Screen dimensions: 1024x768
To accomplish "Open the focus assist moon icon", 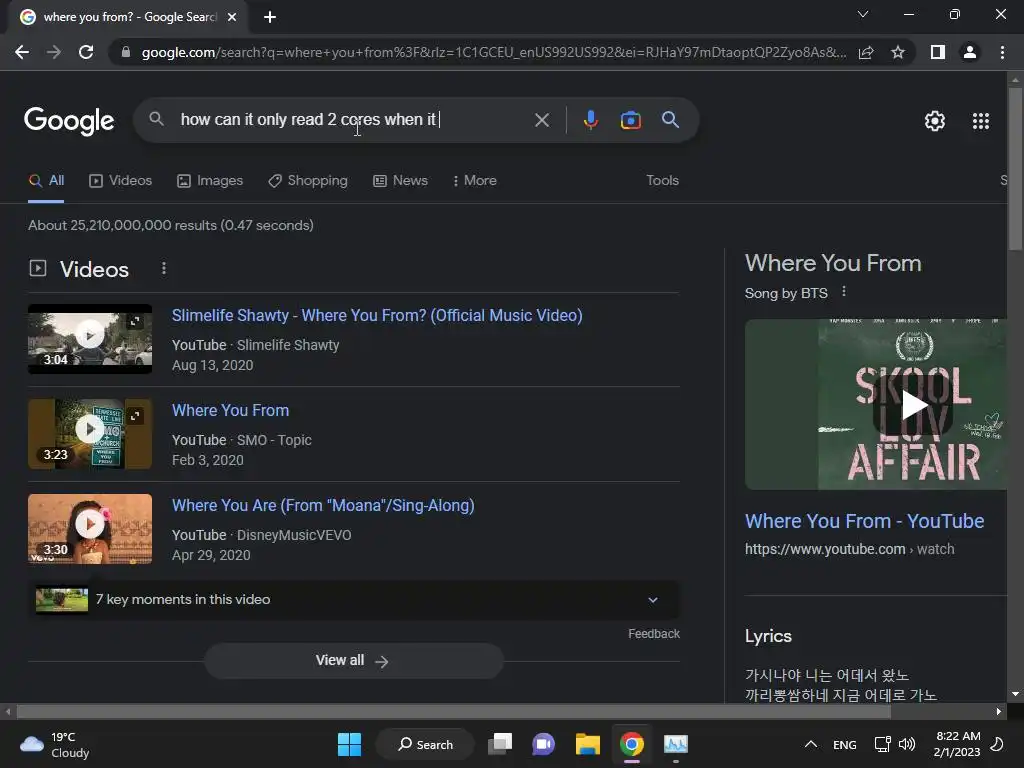I will 997,744.
